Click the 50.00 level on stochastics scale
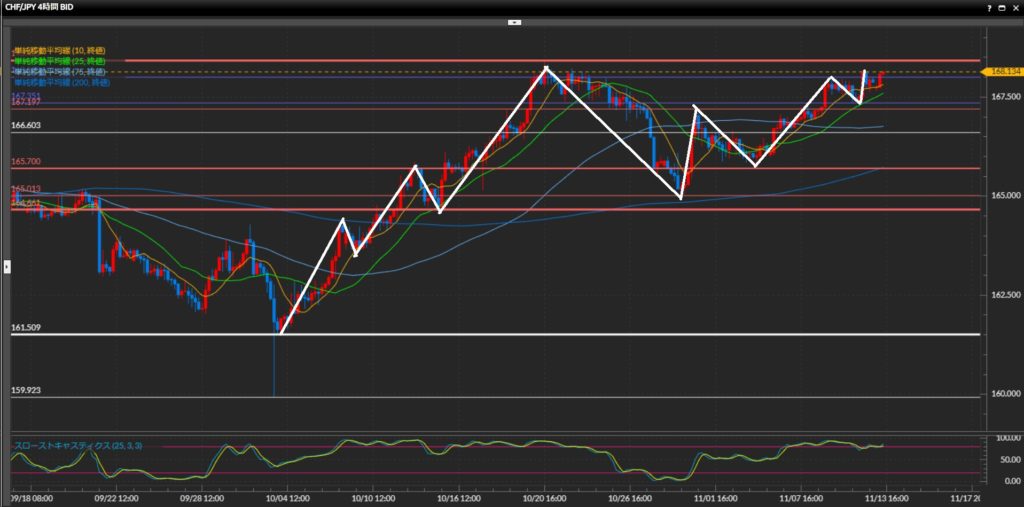This screenshot has height=507, width=1024. tap(1003, 458)
